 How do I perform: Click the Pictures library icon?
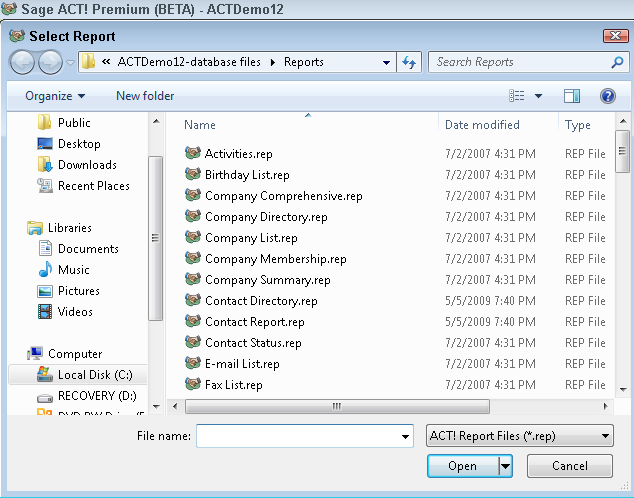45,291
